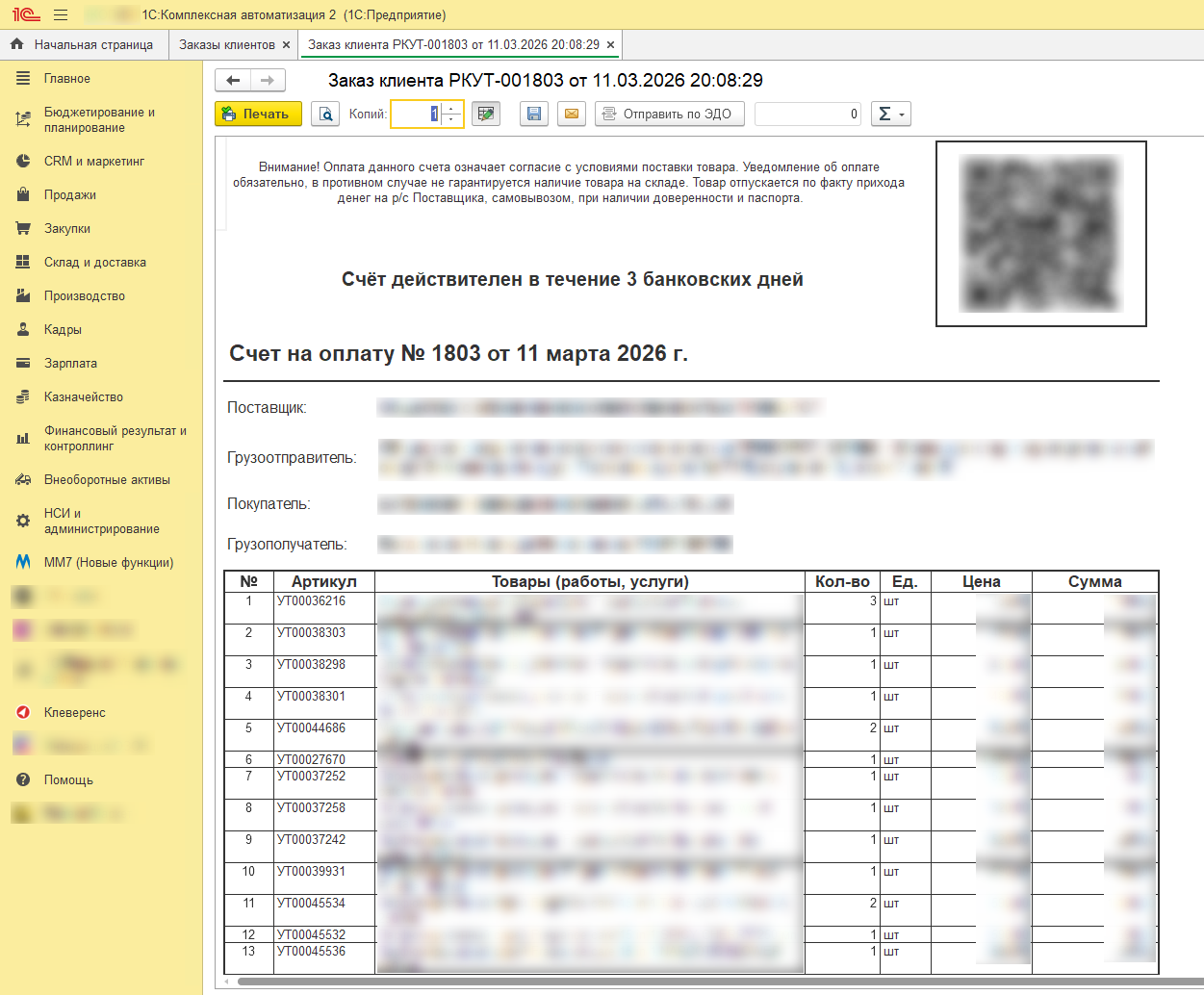The height and width of the screenshot is (995, 1204).
Task: Open Бюджетирование и планирование section
Action: pyautogui.click(x=101, y=120)
